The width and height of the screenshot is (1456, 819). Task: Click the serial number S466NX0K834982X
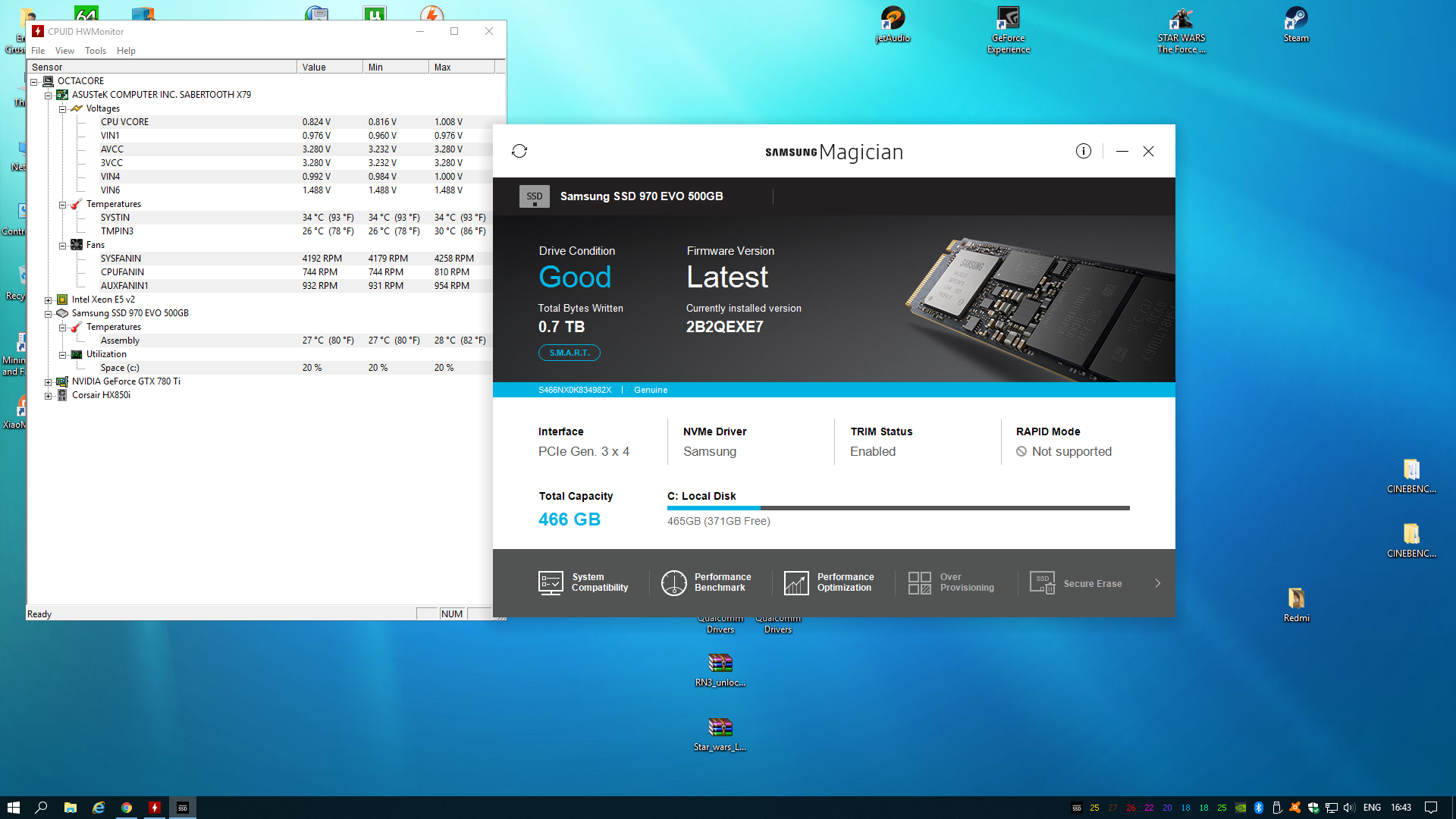pyautogui.click(x=575, y=390)
